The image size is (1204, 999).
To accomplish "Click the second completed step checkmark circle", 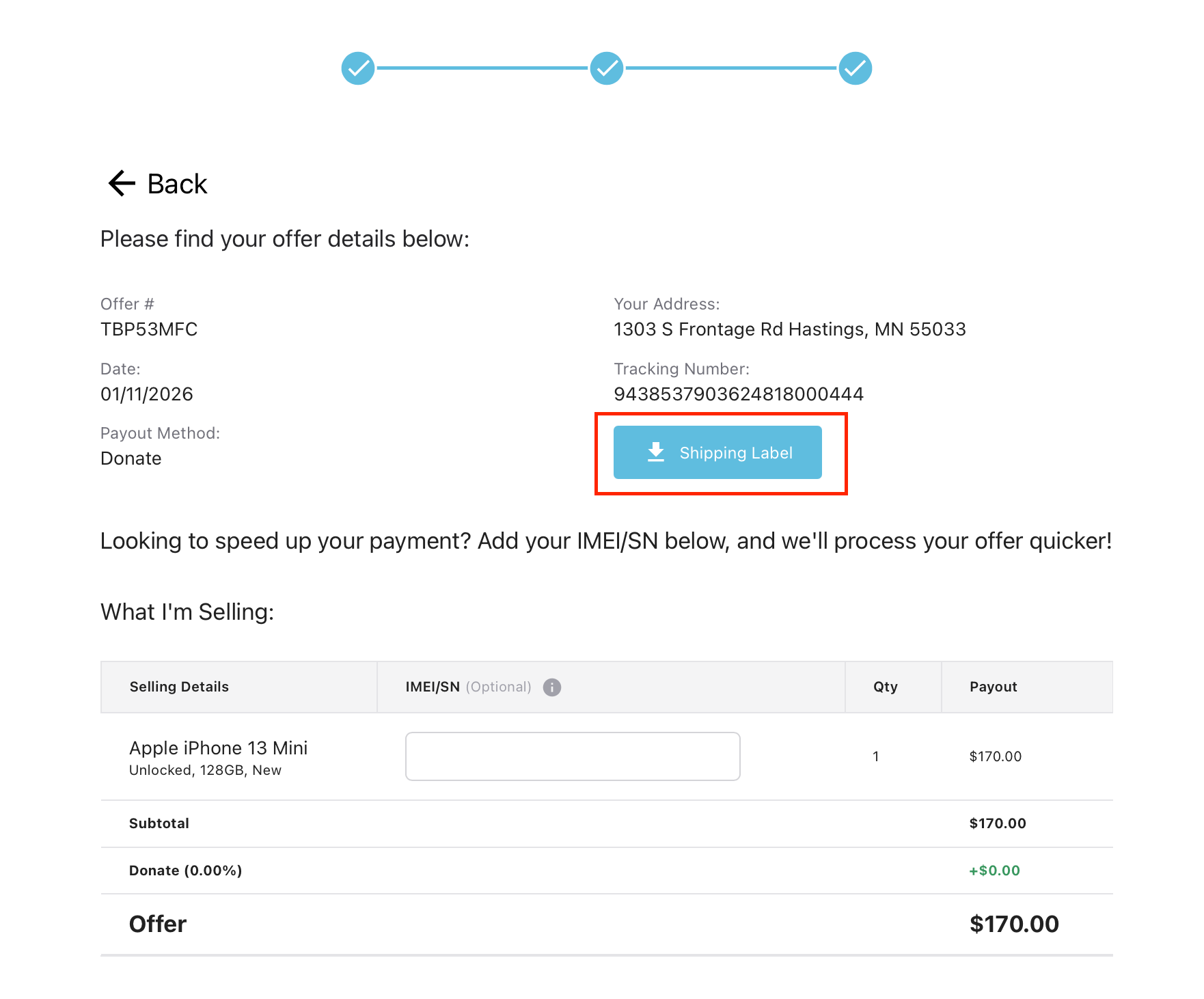I will 607,68.
